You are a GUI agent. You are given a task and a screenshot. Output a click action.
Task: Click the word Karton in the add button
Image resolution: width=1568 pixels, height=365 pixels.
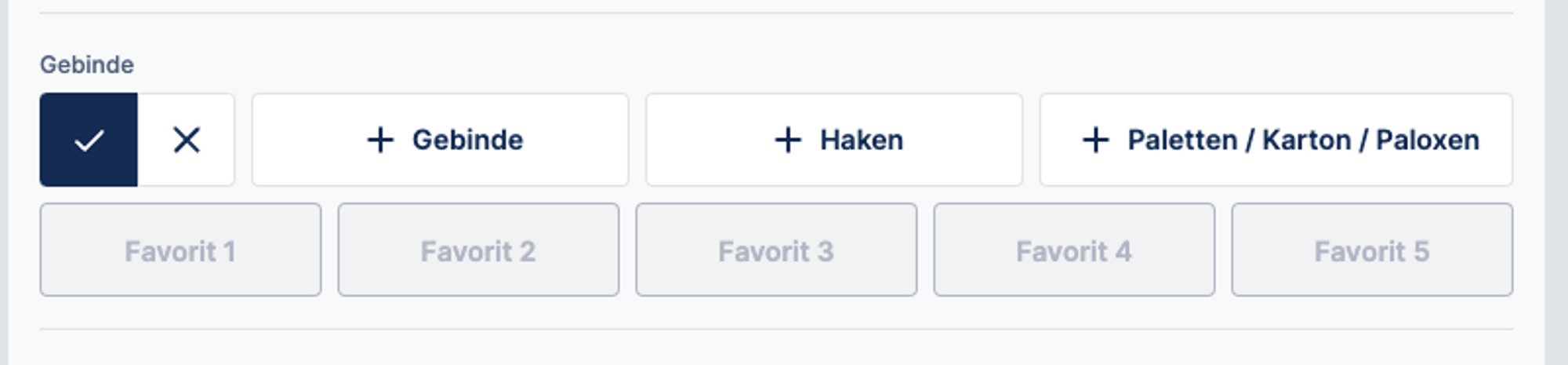pyautogui.click(x=1306, y=141)
